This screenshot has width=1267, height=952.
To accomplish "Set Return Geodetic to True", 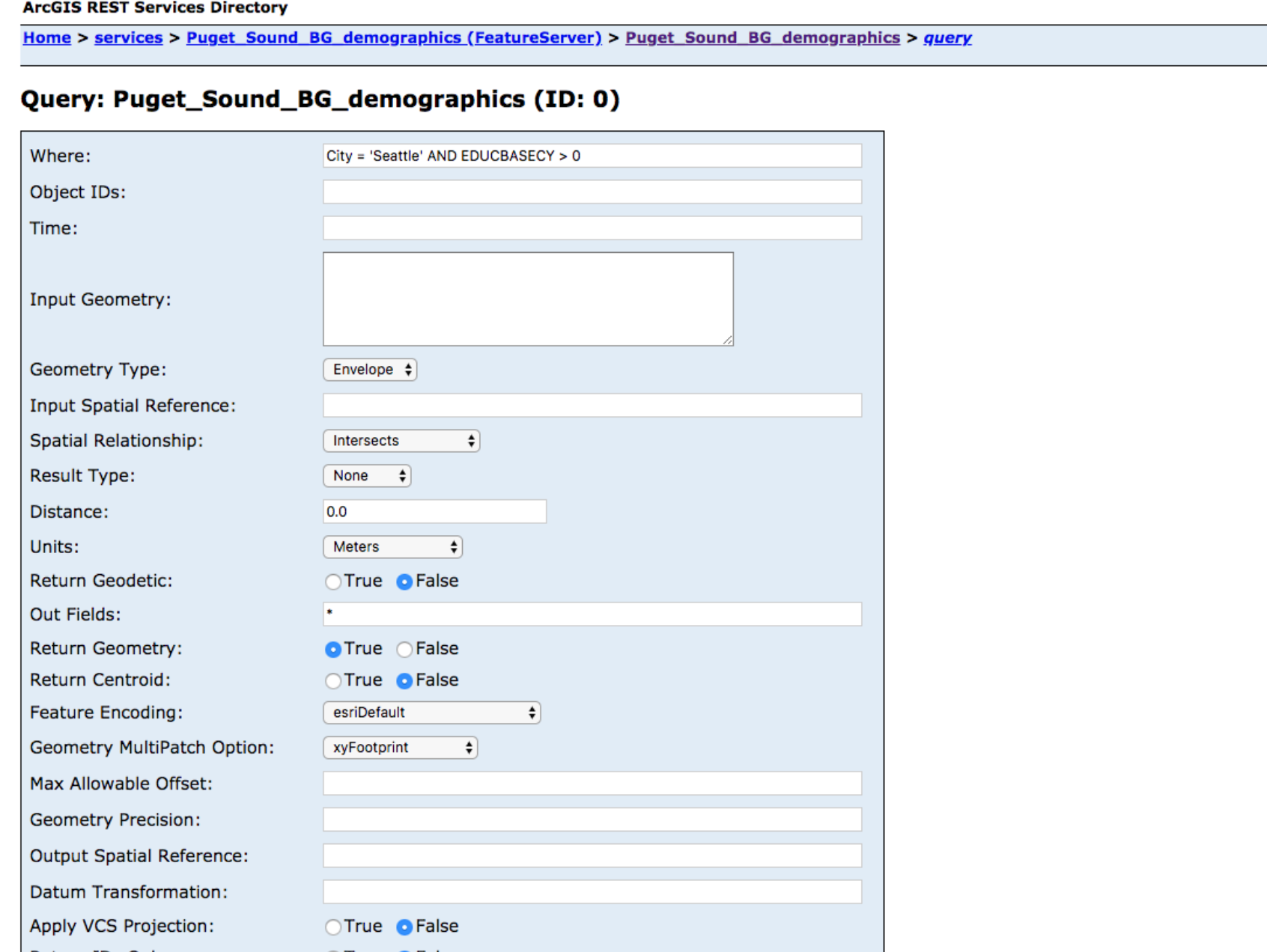I will click(x=333, y=582).
